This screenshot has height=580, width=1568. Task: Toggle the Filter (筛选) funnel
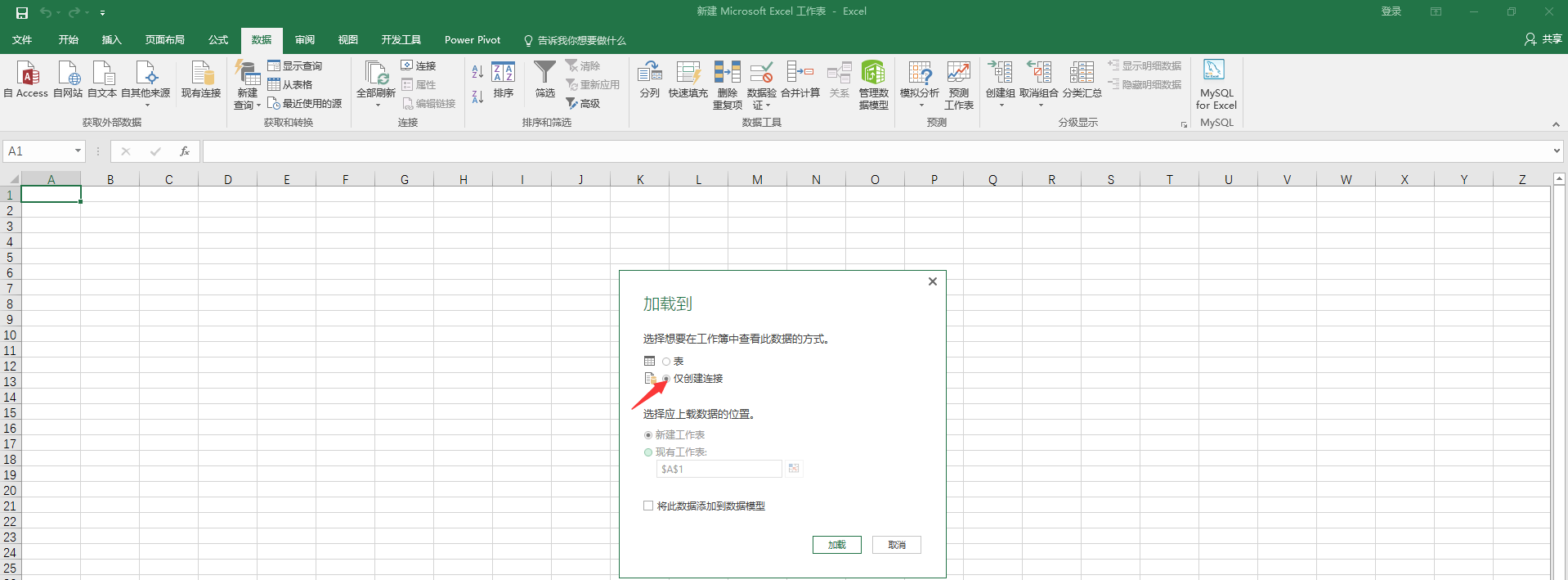(545, 79)
